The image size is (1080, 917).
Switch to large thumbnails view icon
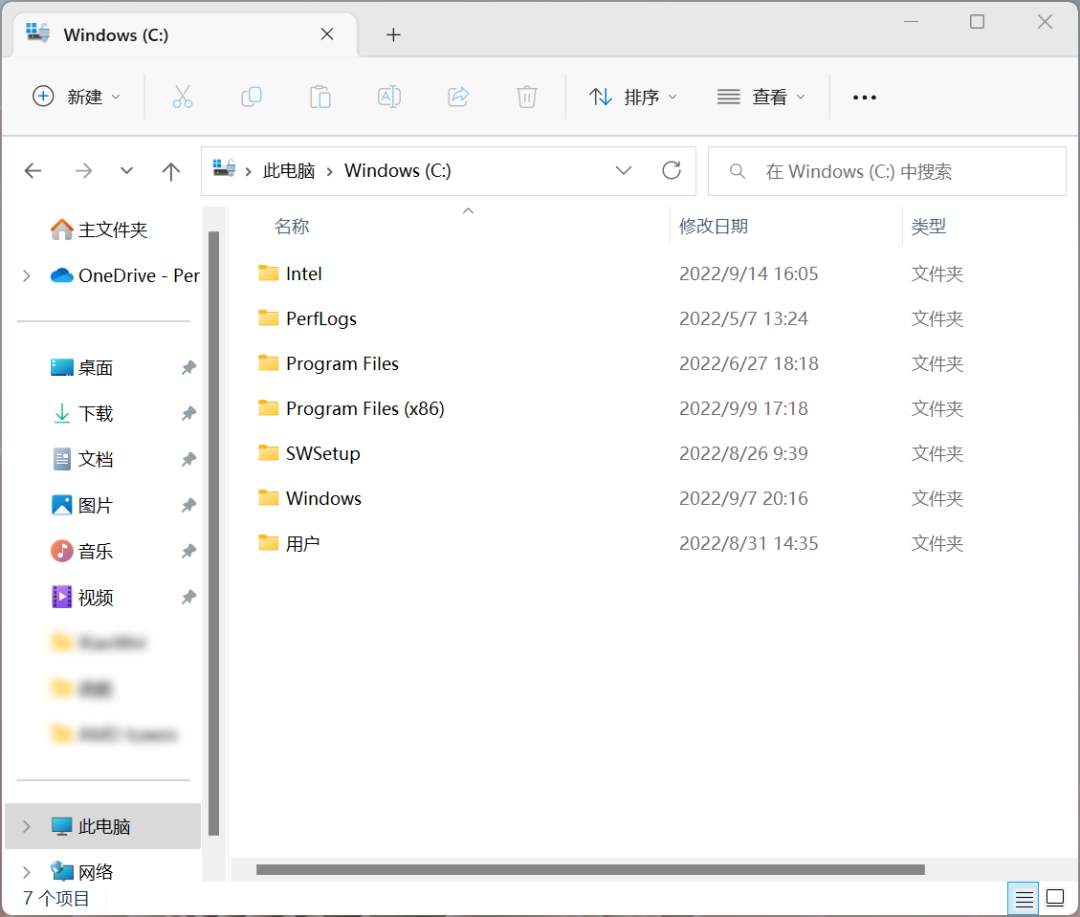pyautogui.click(x=1055, y=899)
